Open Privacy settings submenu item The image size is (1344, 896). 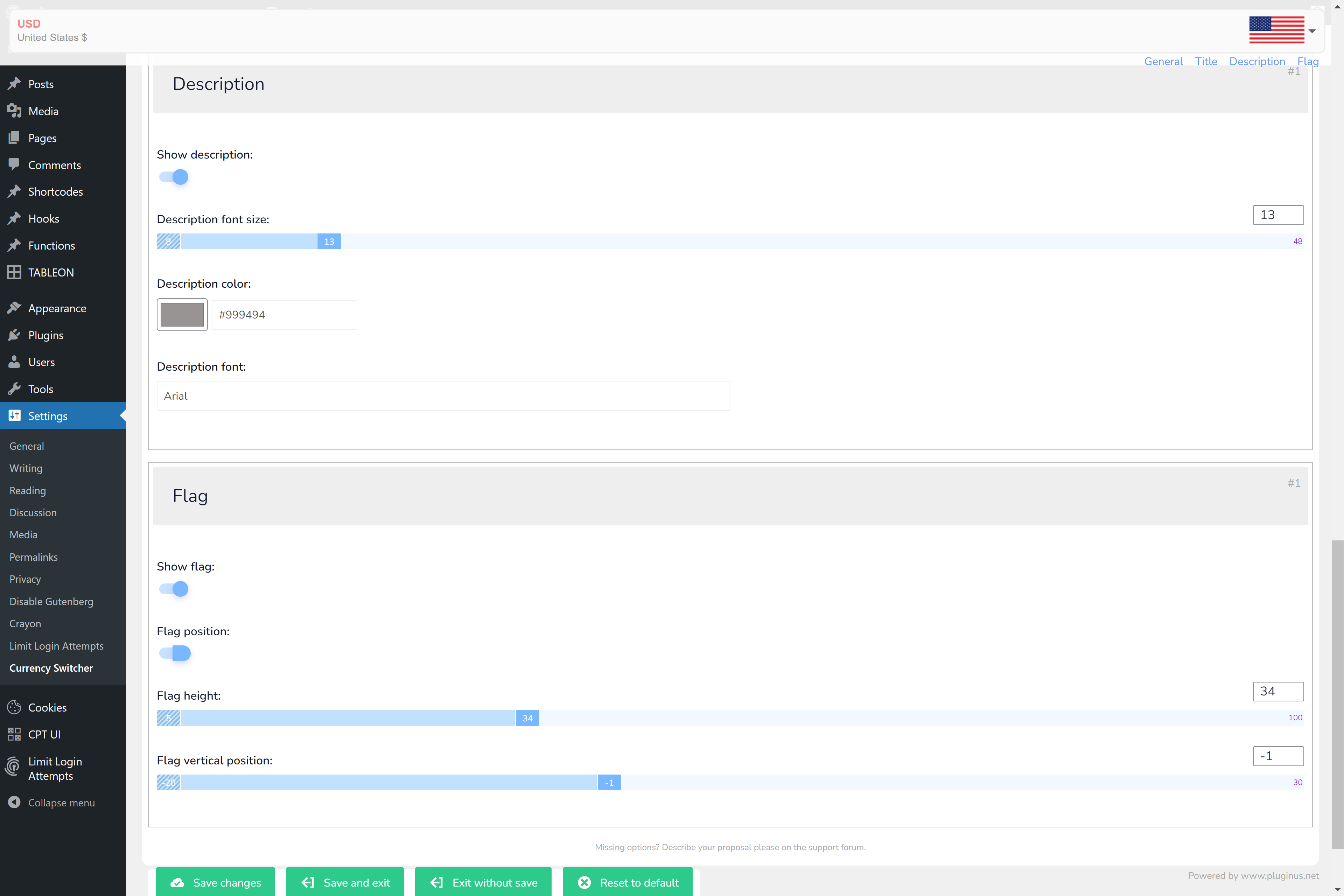[25, 579]
